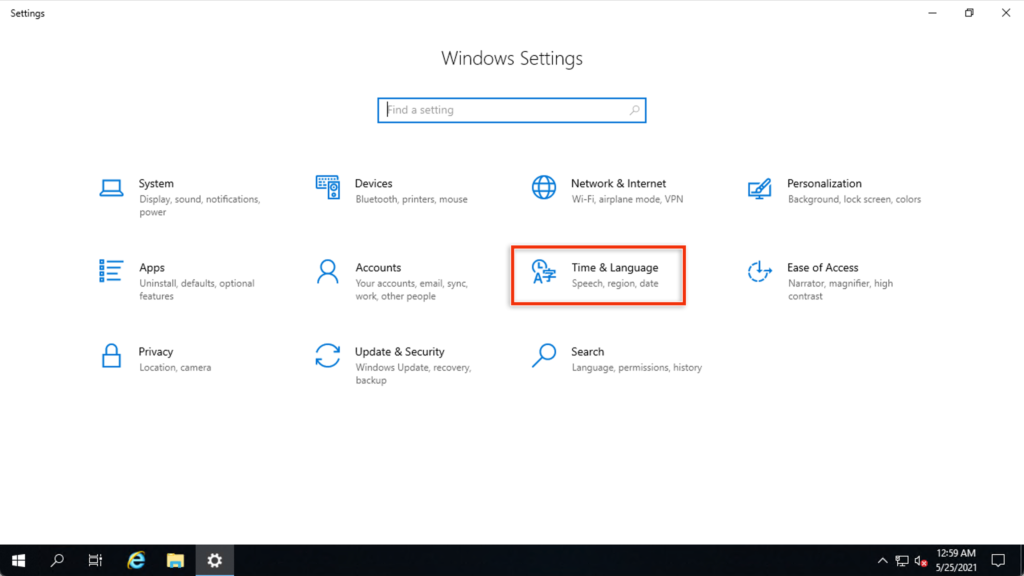Open the Devices keyboard-speaker icon
Image resolution: width=1024 pixels, height=576 pixels.
coord(327,187)
